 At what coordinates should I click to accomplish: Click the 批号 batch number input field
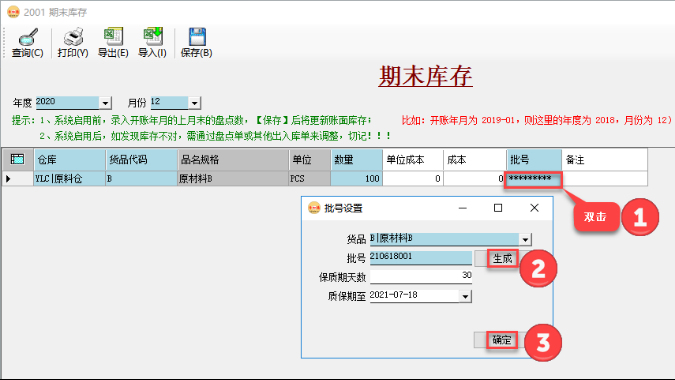[x=421, y=257]
